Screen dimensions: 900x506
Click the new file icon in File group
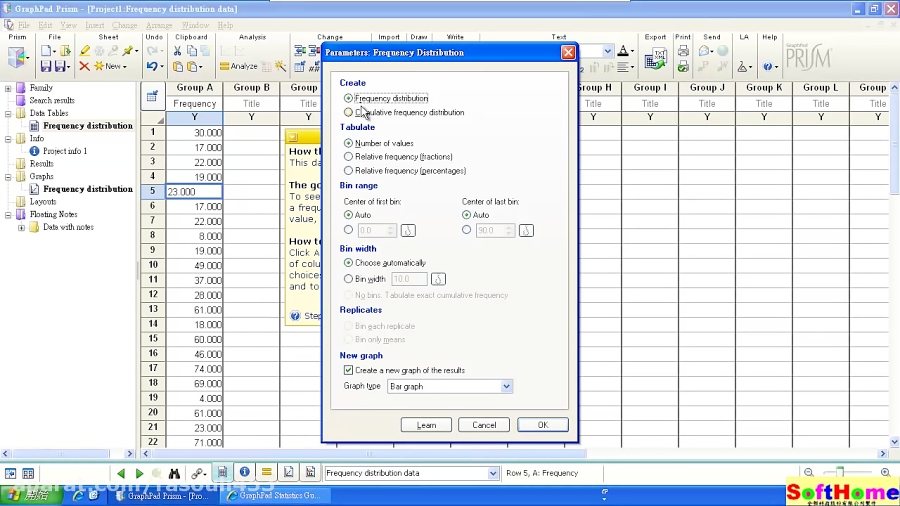pos(46,51)
